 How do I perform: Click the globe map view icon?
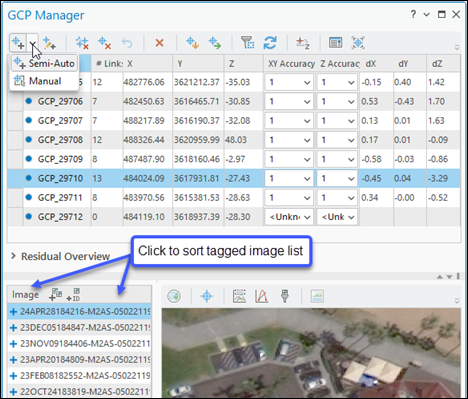(174, 296)
